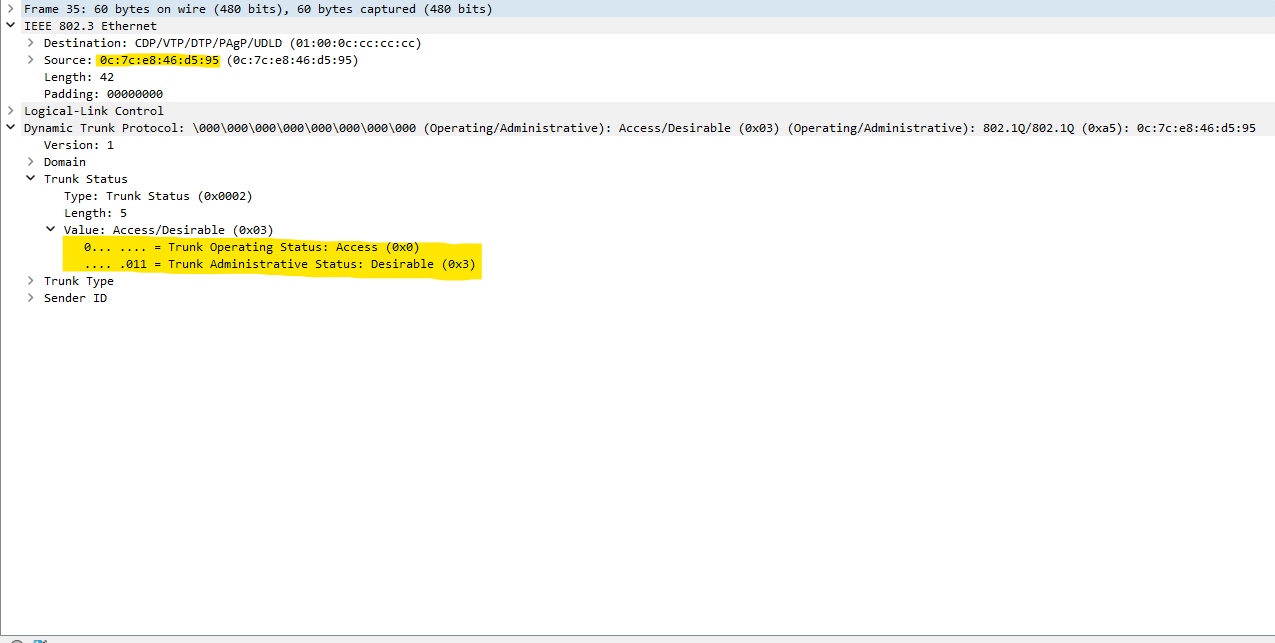Expand the Destination field arrow

click(x=31, y=43)
